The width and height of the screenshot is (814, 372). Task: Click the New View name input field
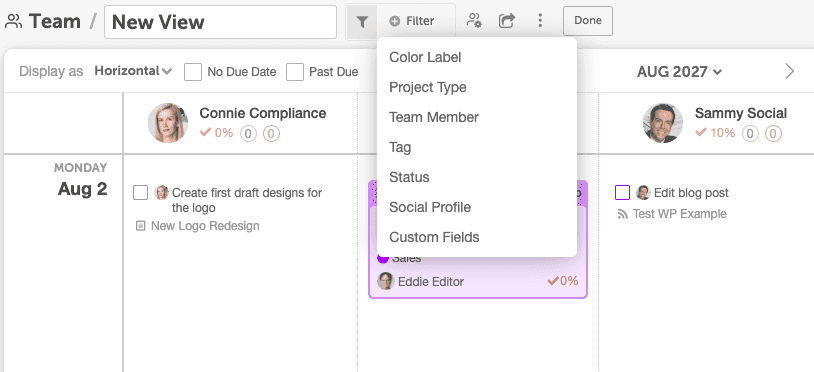point(220,22)
